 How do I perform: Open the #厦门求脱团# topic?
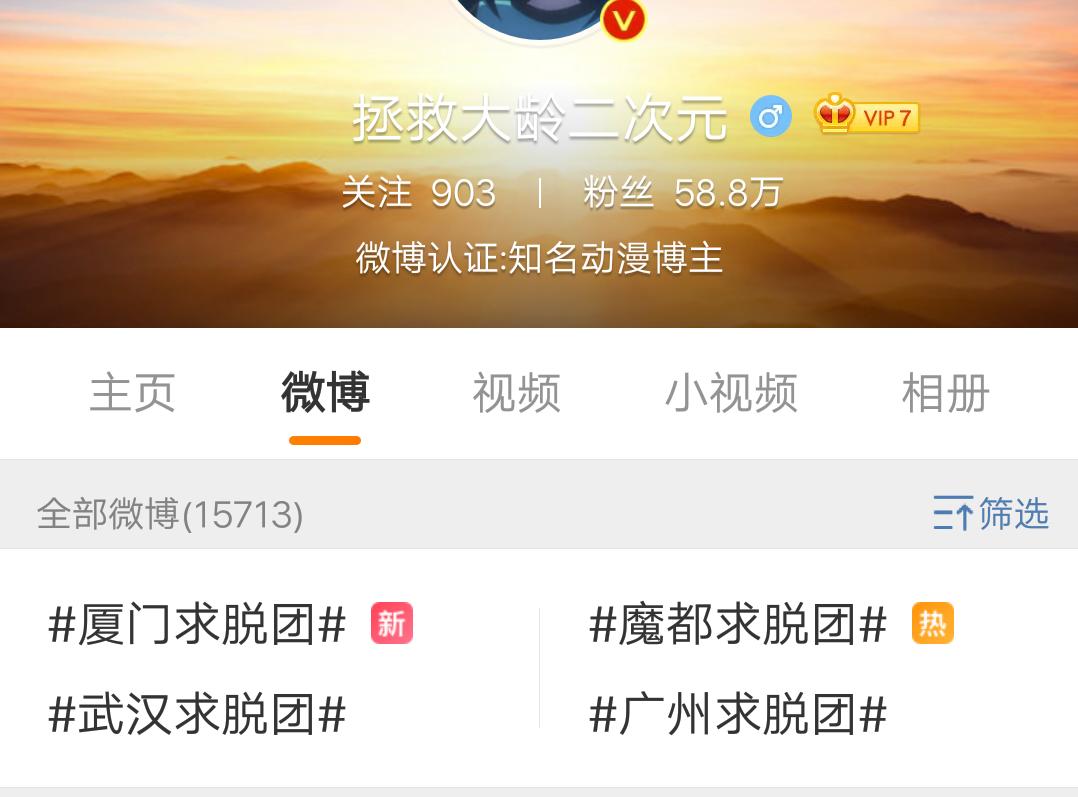[197, 624]
